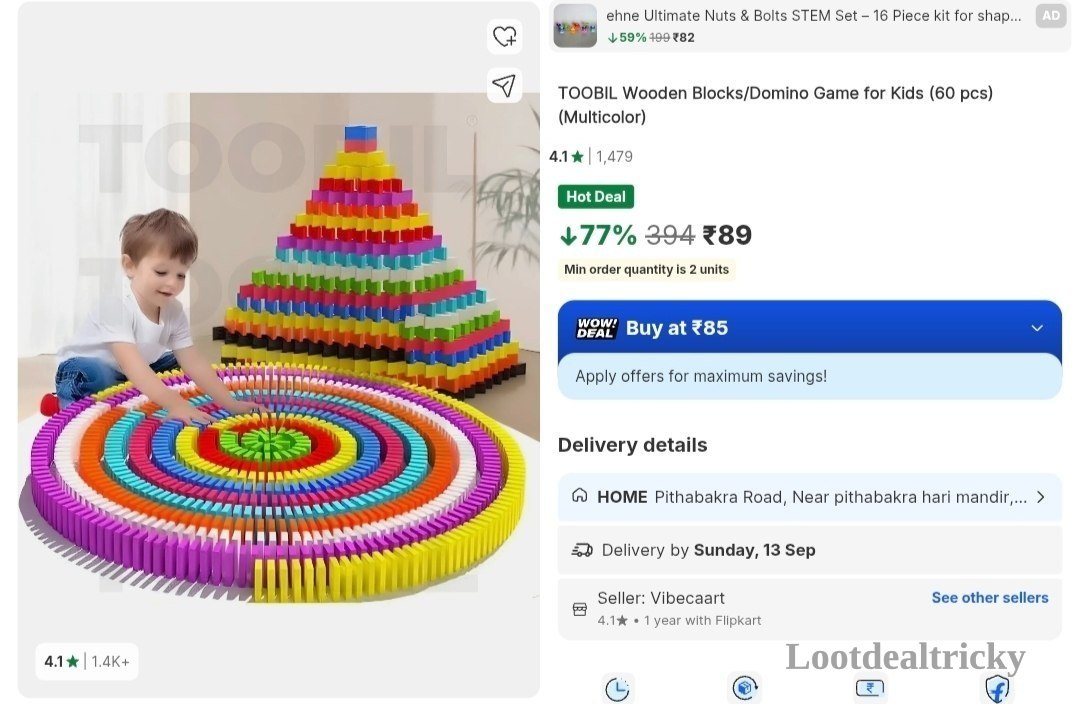The image size is (1080, 704).
Task: Open HOME address chevron arrow
Action: (x=1041, y=497)
